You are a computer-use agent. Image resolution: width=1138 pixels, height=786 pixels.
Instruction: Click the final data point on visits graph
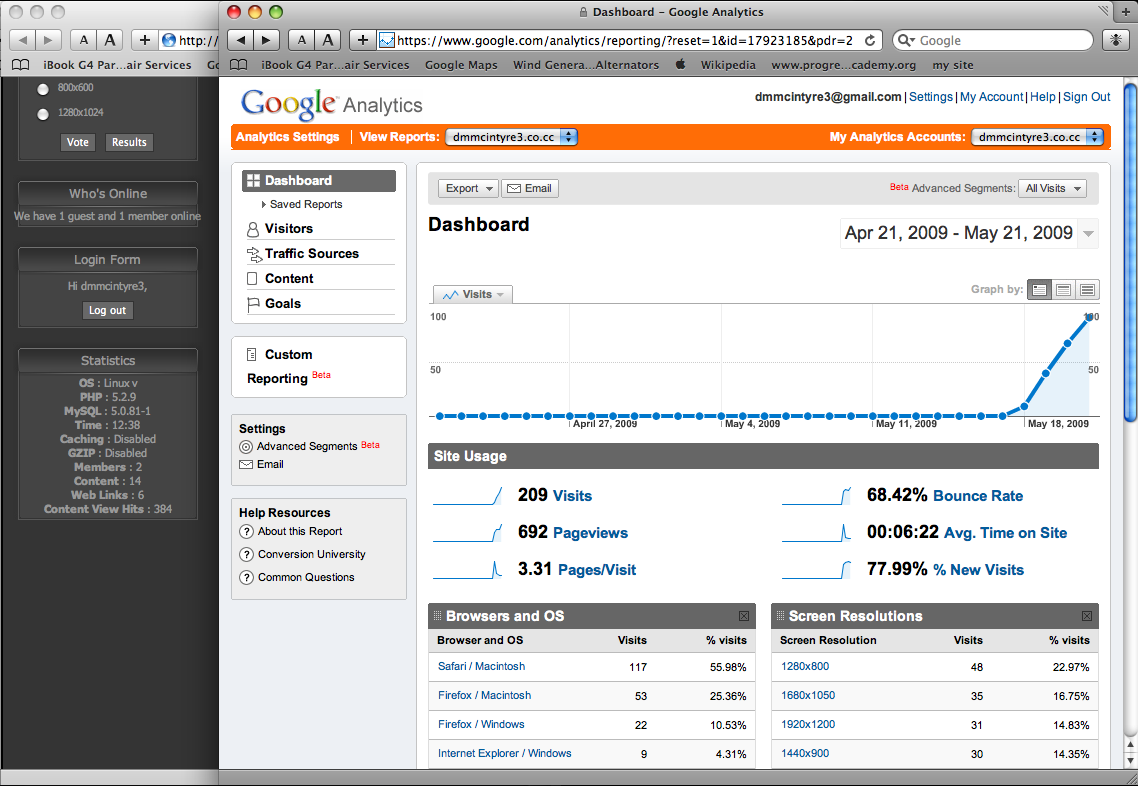(1089, 317)
